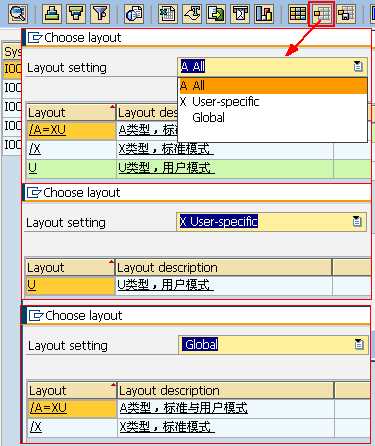
Task: Click the Layout setting field showing 'A All'
Action: pos(272,66)
